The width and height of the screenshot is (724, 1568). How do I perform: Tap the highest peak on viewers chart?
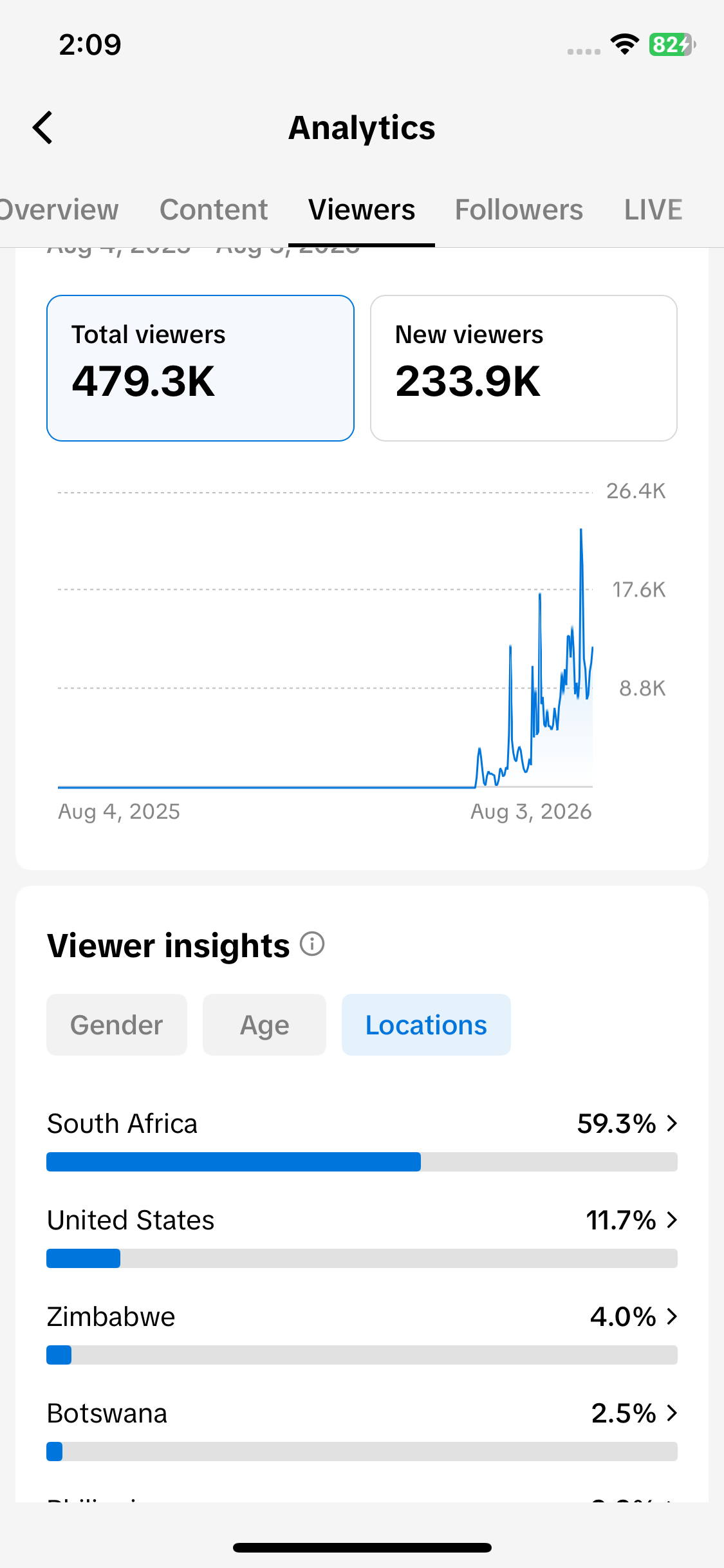coord(581,530)
